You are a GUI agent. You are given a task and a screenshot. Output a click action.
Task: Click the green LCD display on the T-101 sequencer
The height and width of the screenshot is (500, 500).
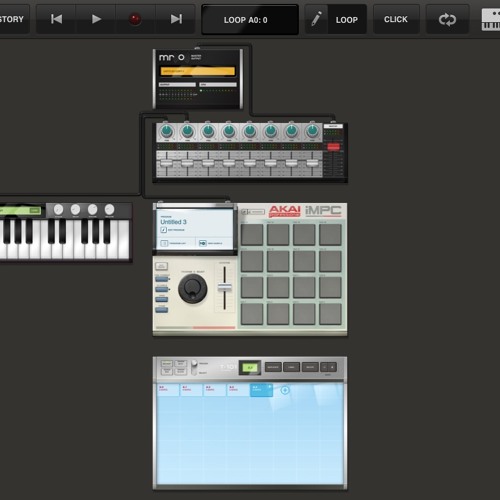(x=250, y=367)
